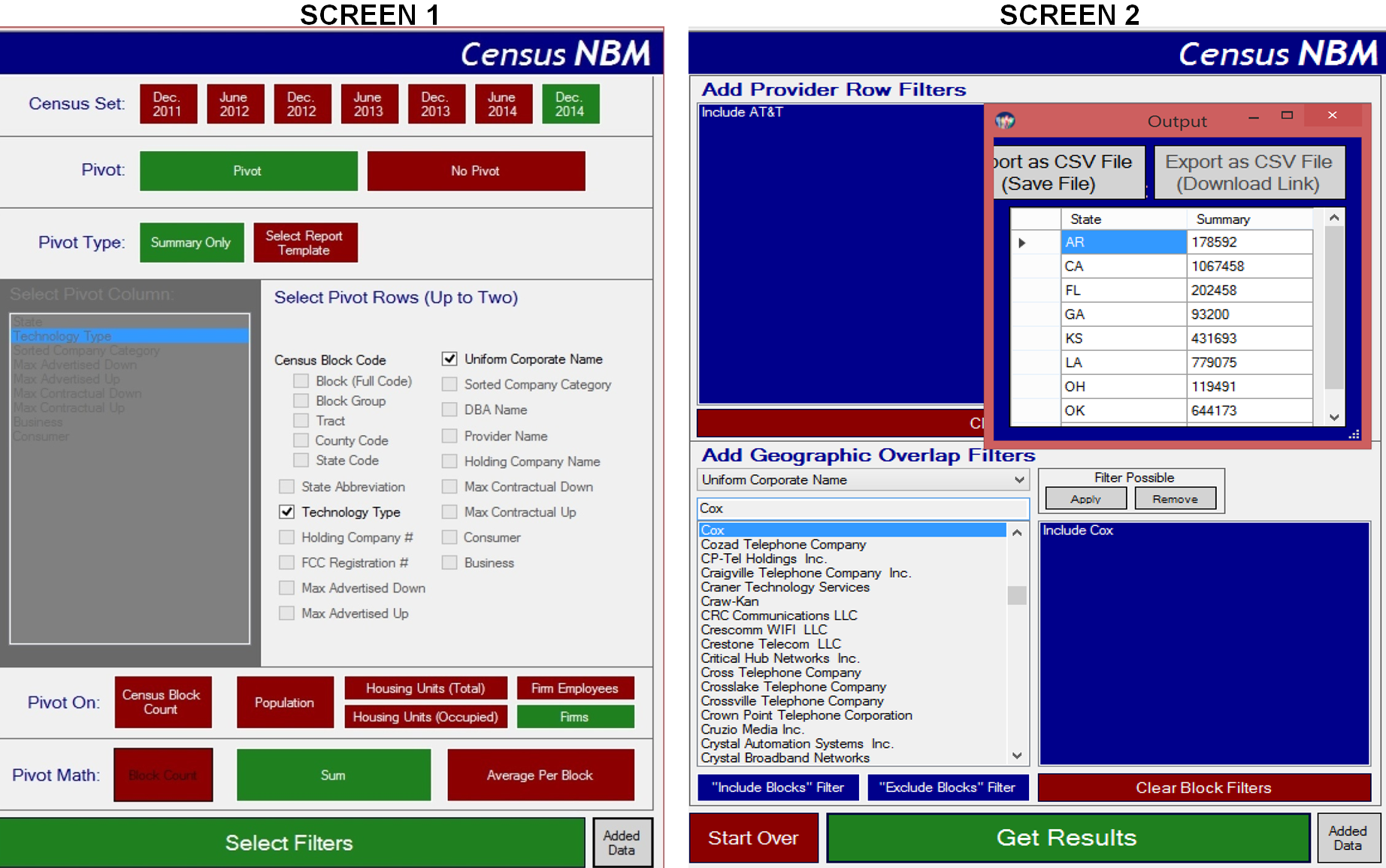Click provider list scroll up arrow
The width and height of the screenshot is (1386, 868).
[x=1017, y=532]
